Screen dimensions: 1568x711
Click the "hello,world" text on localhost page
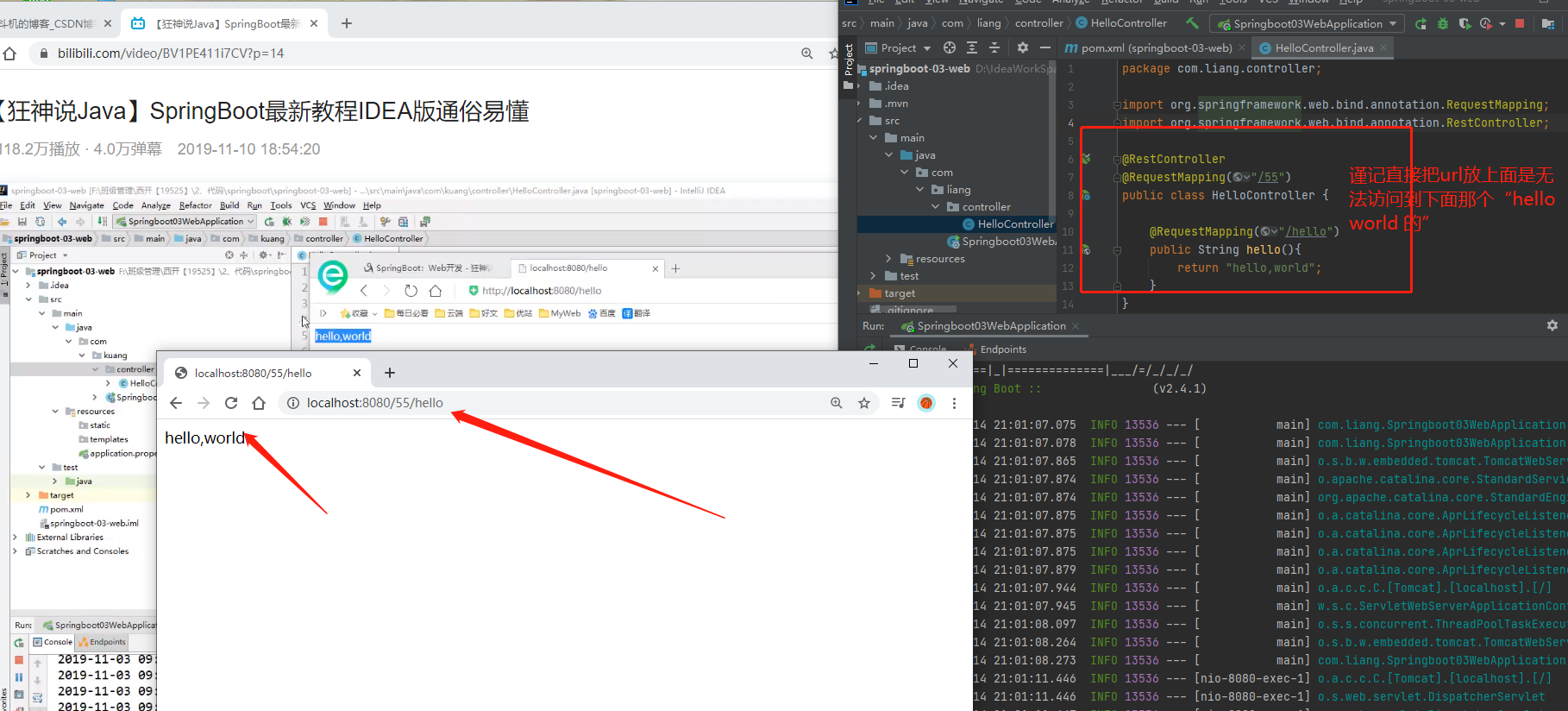click(205, 438)
